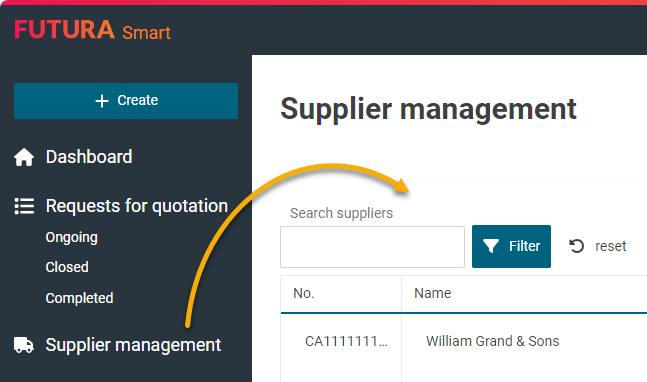Sort by the Name column header

coord(432,293)
